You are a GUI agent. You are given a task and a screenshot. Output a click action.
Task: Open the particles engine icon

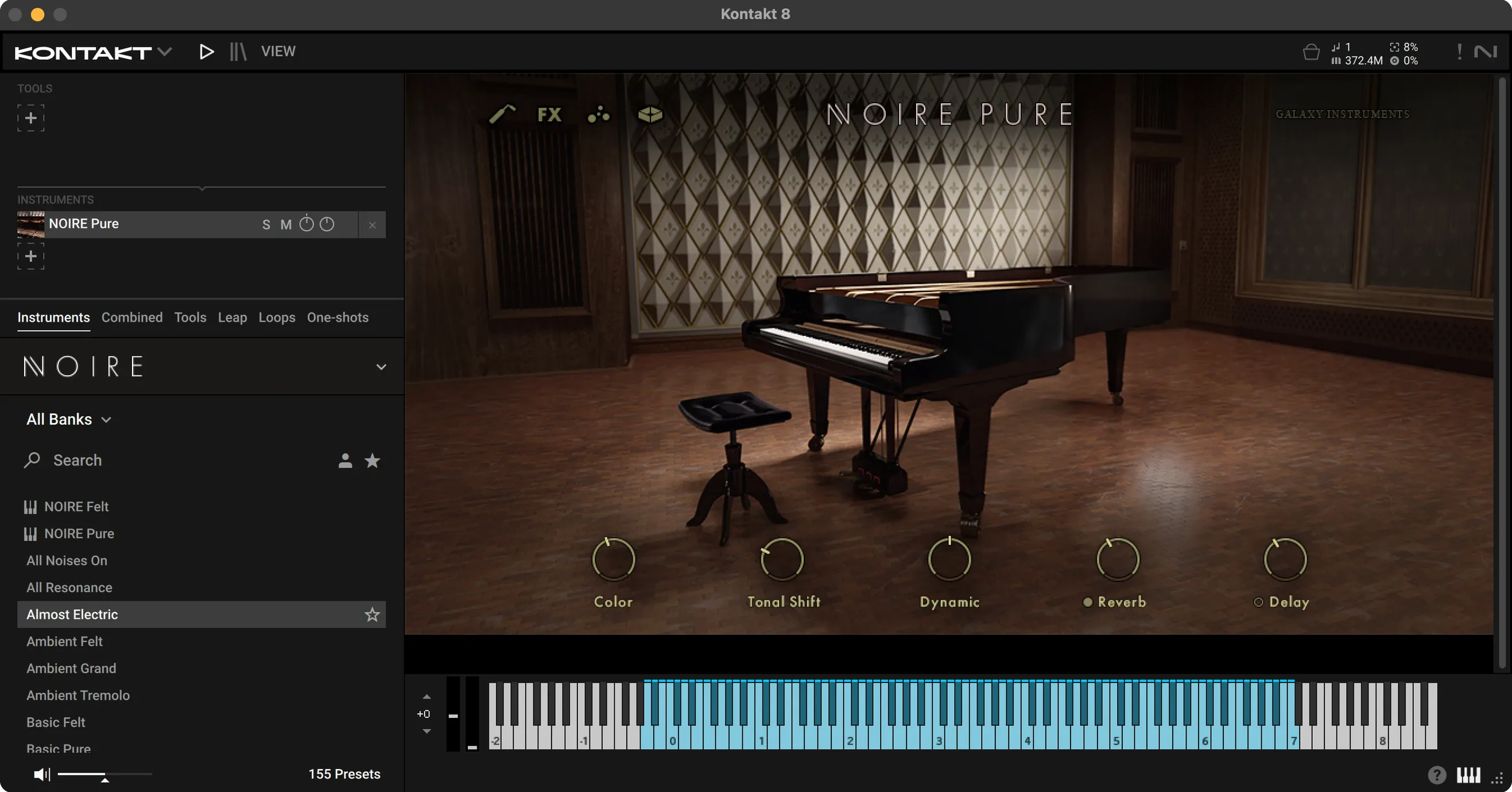tap(599, 114)
